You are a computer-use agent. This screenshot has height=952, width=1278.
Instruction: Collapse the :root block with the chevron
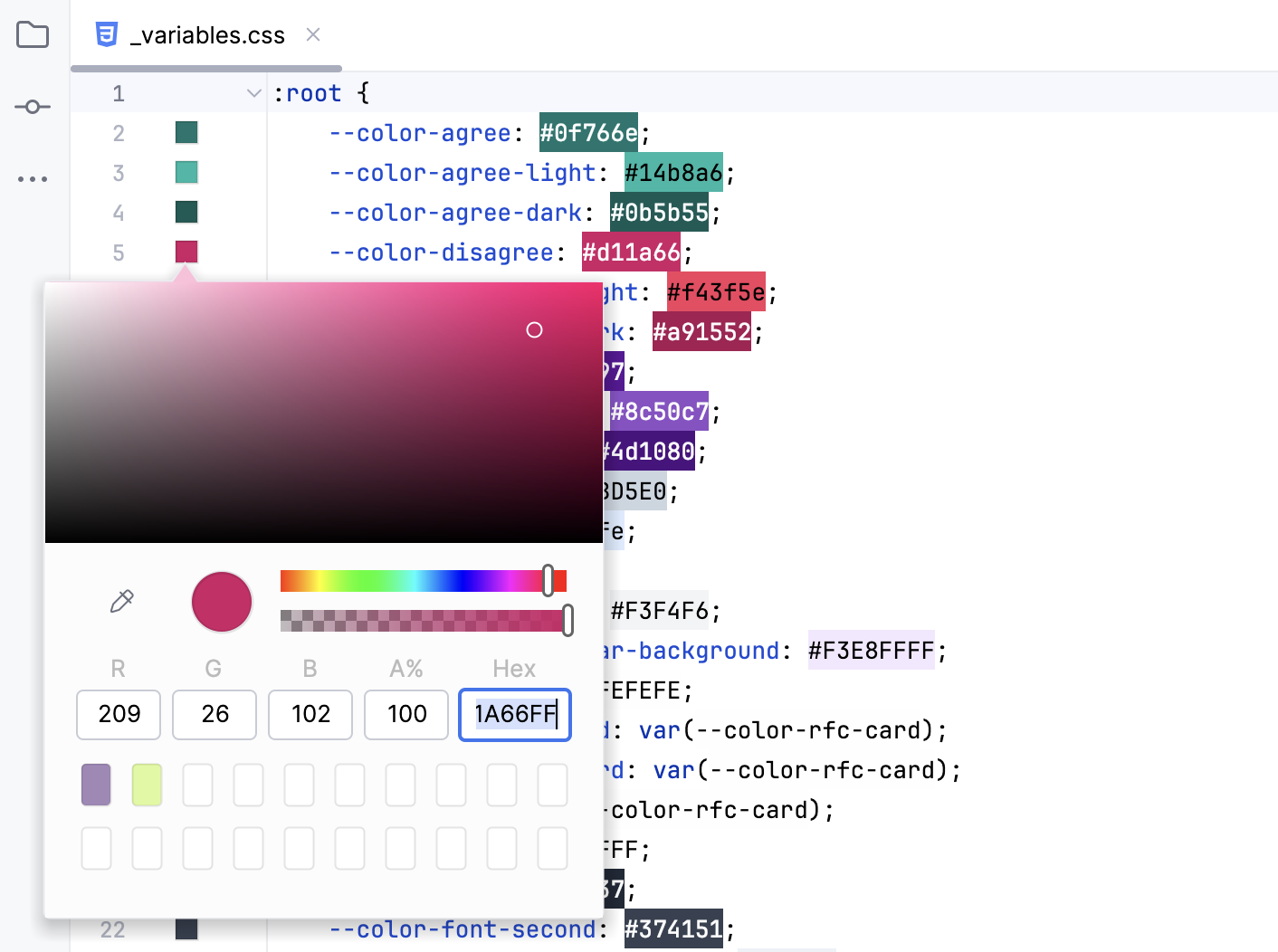point(253,92)
